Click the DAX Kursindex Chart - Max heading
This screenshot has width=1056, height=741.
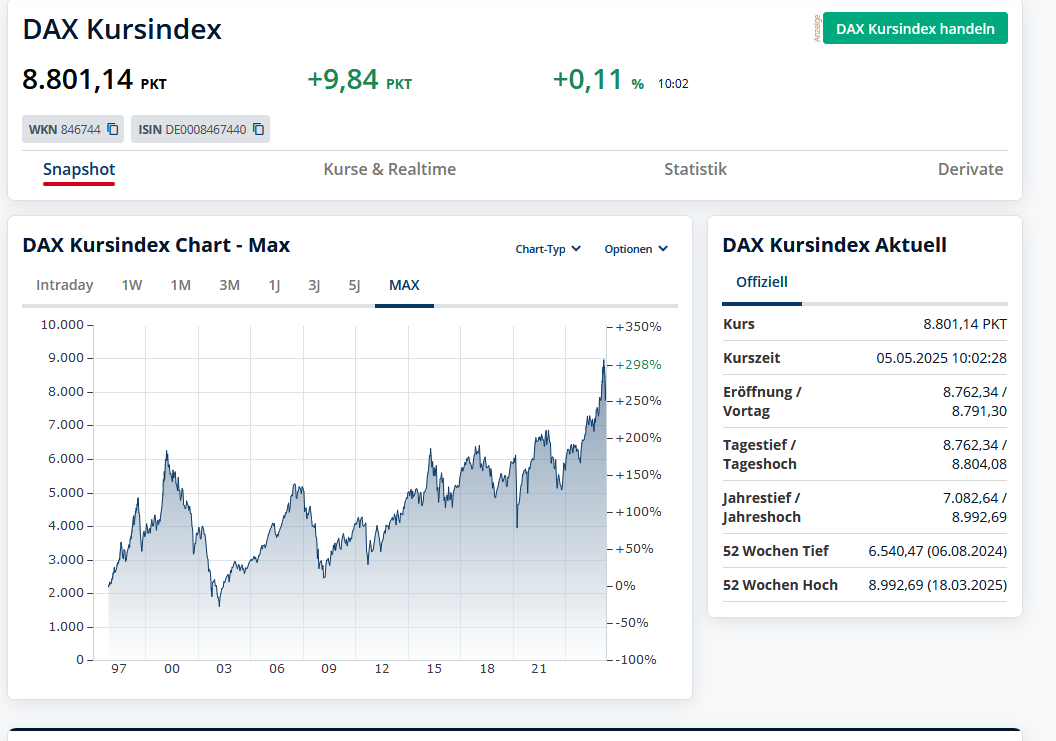click(156, 245)
